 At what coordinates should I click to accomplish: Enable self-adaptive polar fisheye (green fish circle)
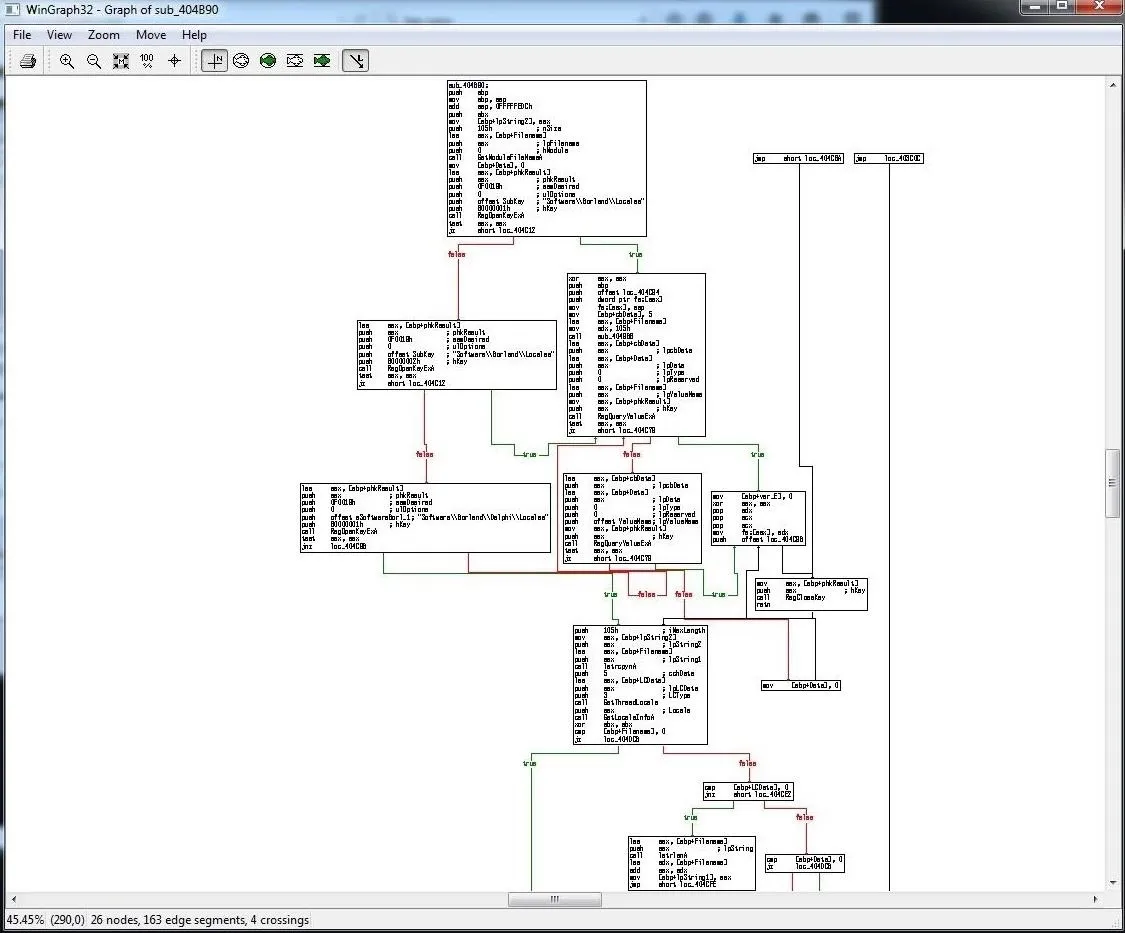point(268,61)
